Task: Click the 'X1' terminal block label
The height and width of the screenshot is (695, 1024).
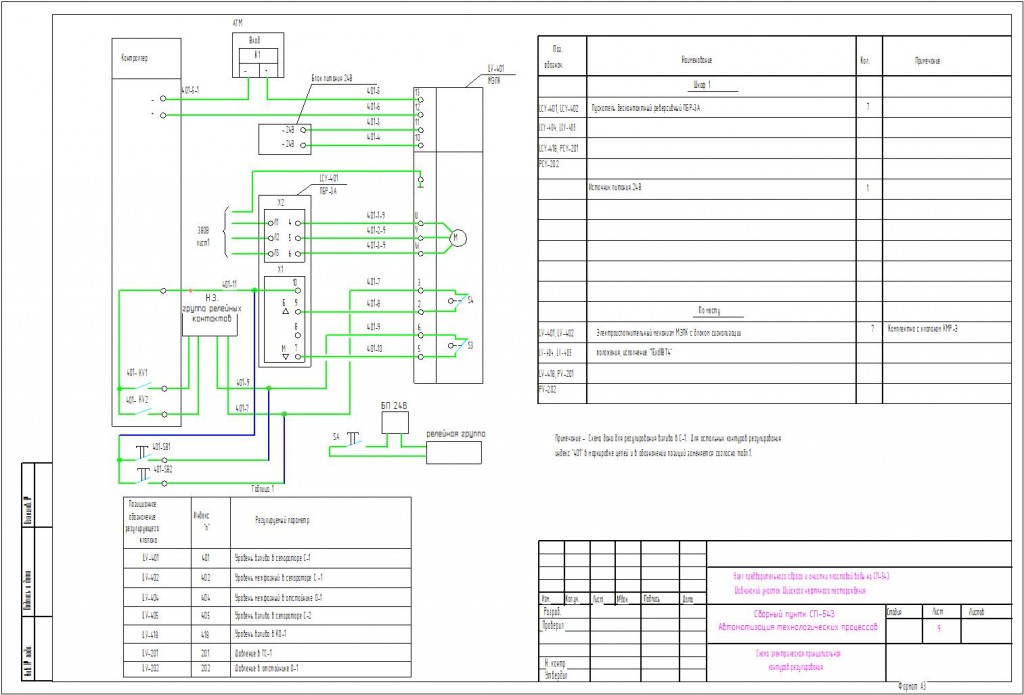Action: click(281, 269)
